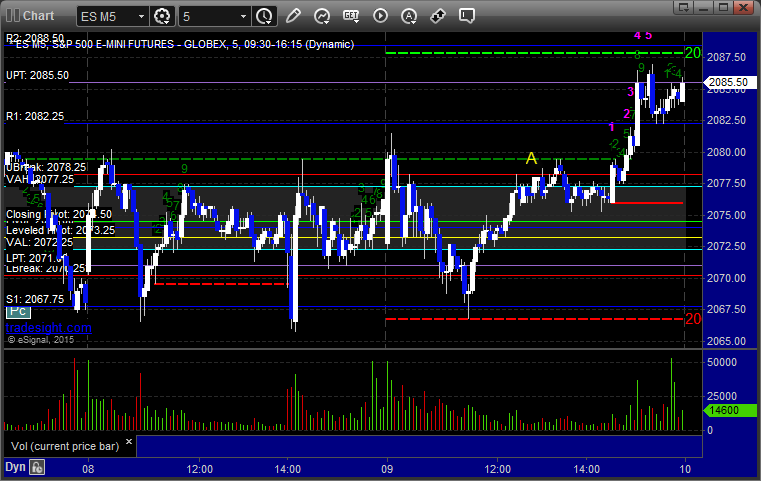Toggle the time scale lock icon
Screen dimensions: 761x481
[37, 467]
